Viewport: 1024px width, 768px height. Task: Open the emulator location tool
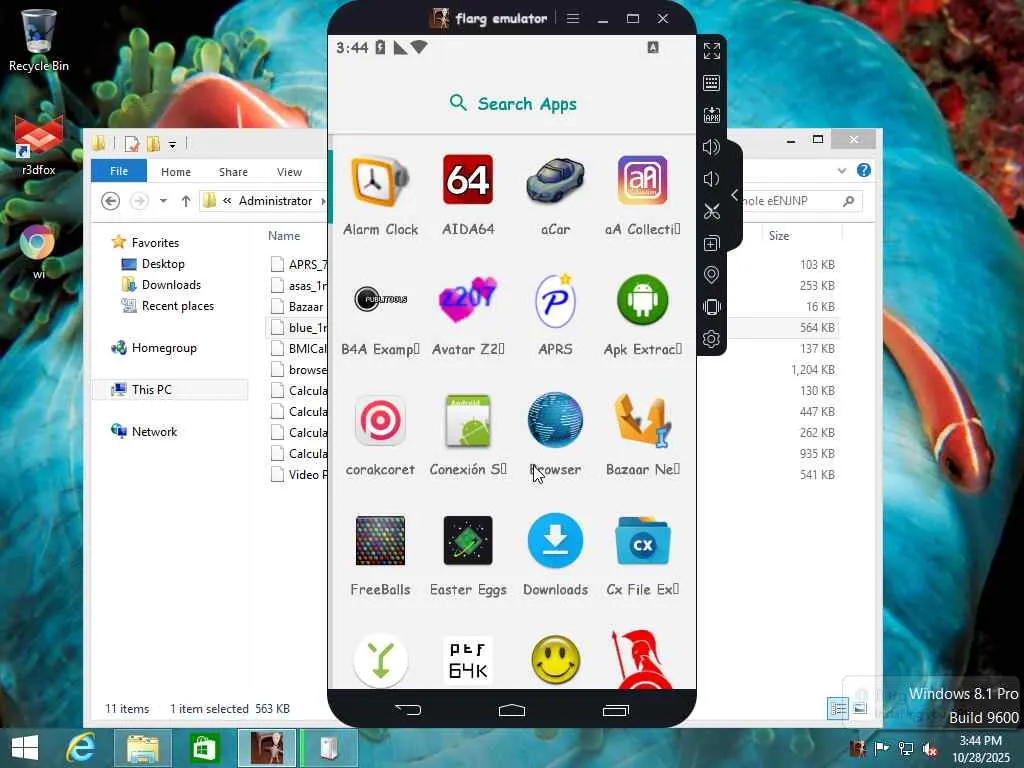[711, 275]
